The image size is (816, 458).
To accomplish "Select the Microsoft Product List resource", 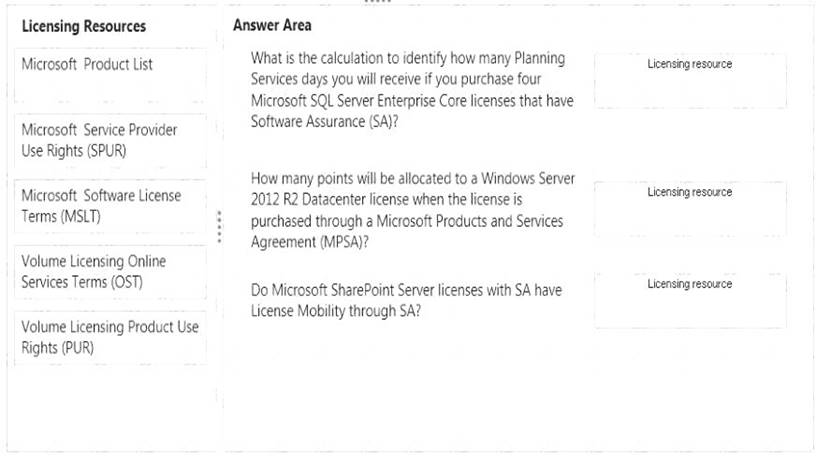I will pos(110,75).
